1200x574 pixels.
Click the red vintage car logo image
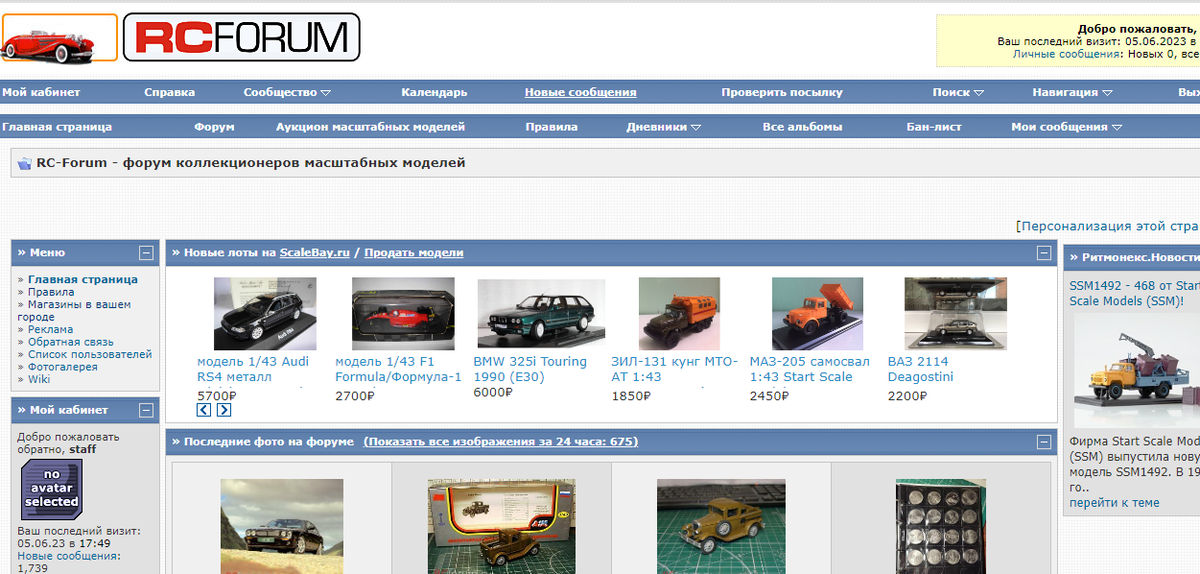click(59, 37)
